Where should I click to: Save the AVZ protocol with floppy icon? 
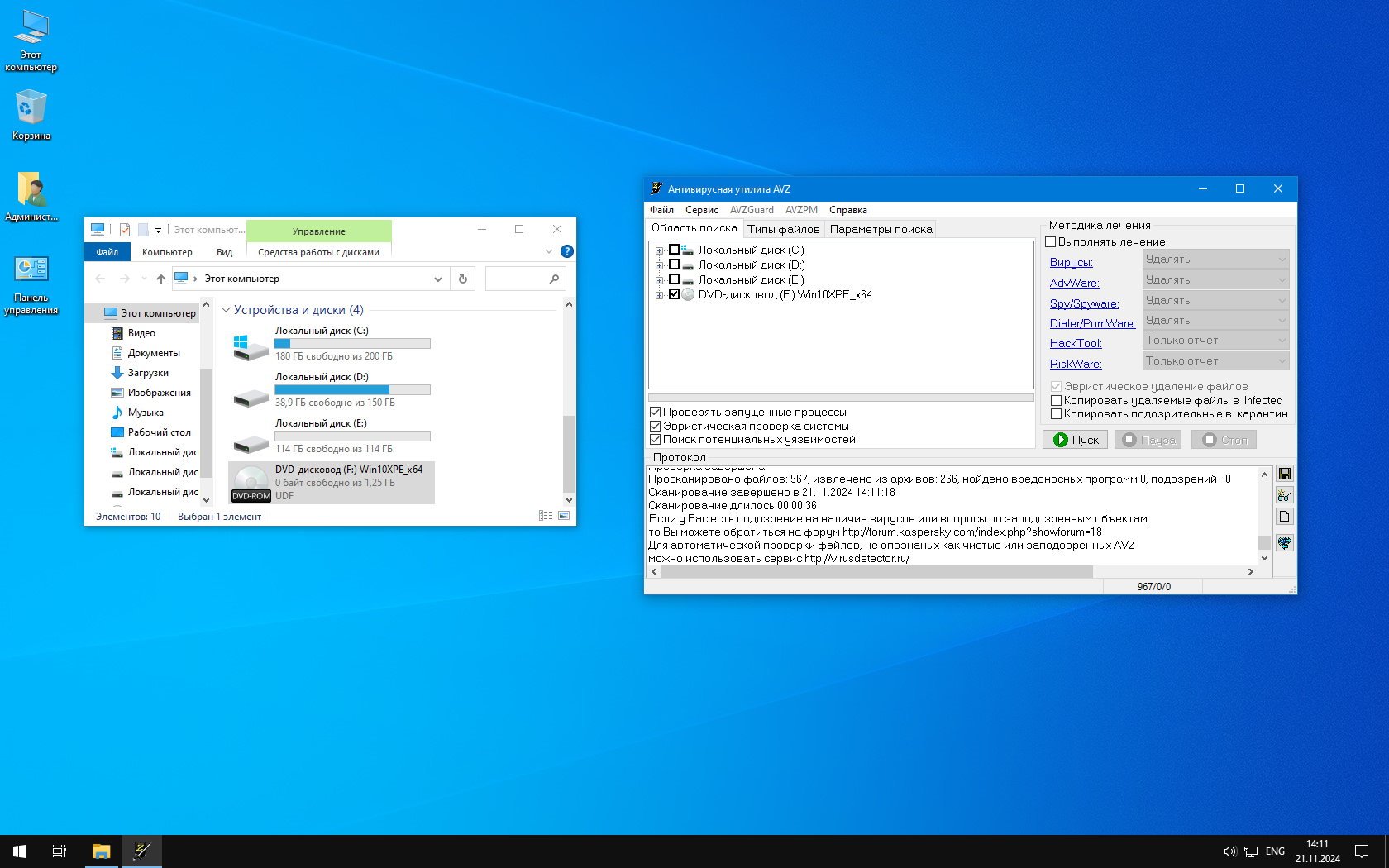1284,474
